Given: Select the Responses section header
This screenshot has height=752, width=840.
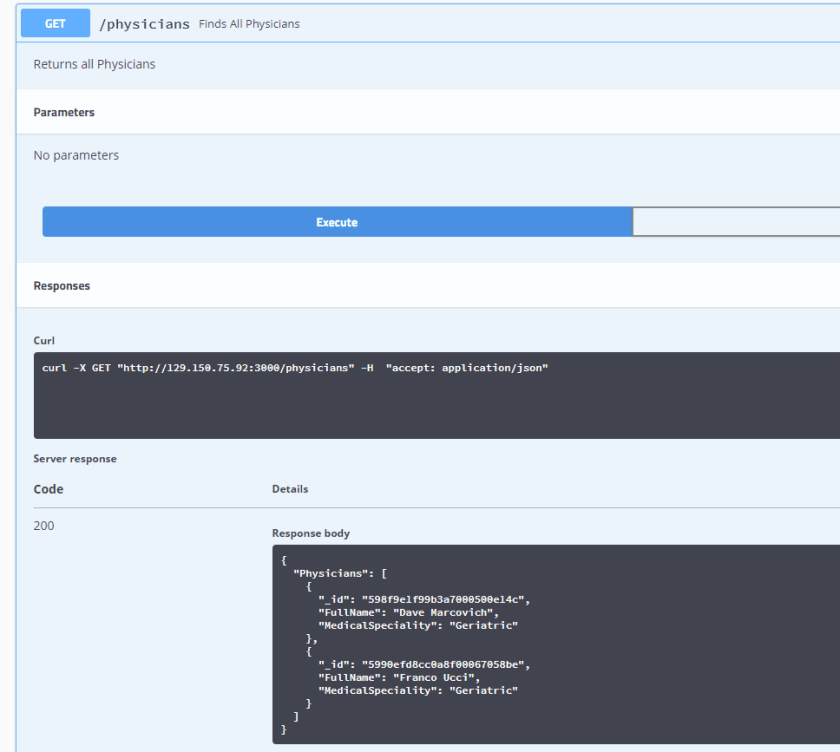Looking at the screenshot, I should pos(62,286).
